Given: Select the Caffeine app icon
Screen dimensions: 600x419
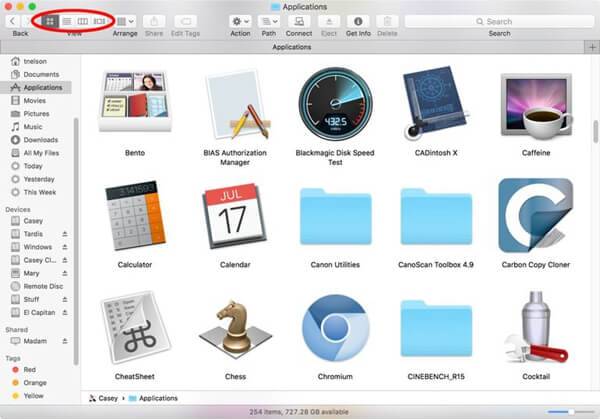Looking at the screenshot, I should pos(536,106).
